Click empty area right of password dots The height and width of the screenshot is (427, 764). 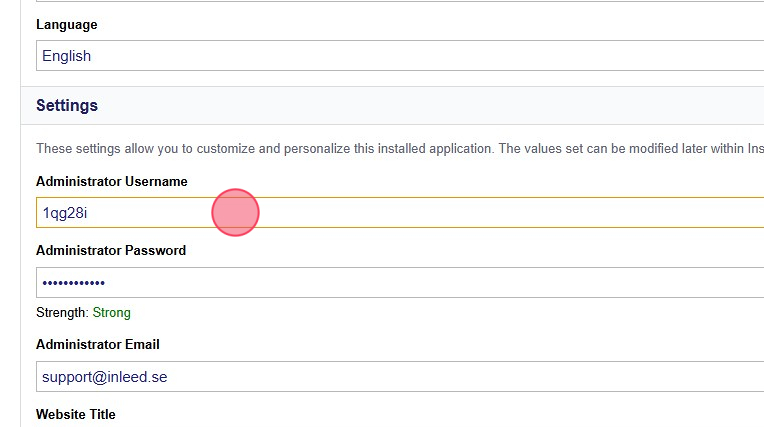coord(500,283)
